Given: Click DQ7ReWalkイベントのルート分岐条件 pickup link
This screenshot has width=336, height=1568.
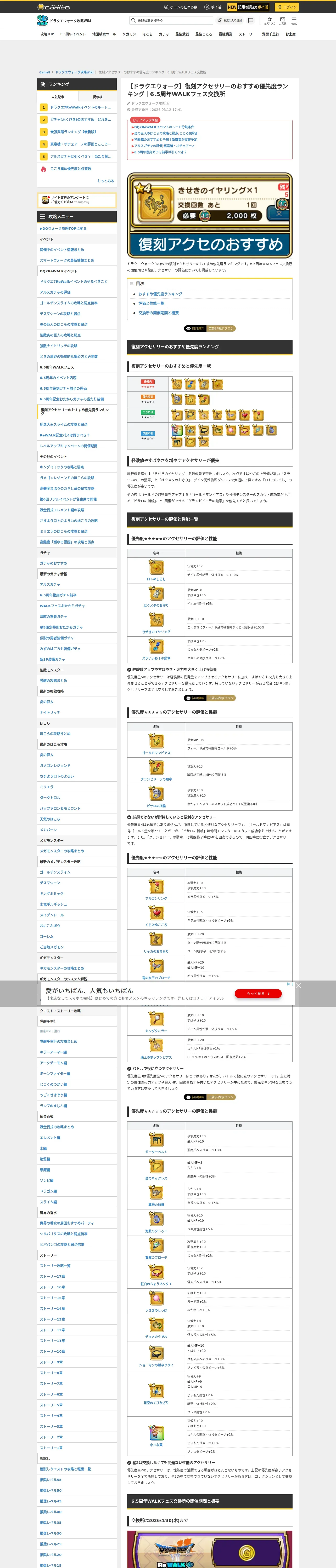Looking at the screenshot, I should pyautogui.click(x=164, y=127).
